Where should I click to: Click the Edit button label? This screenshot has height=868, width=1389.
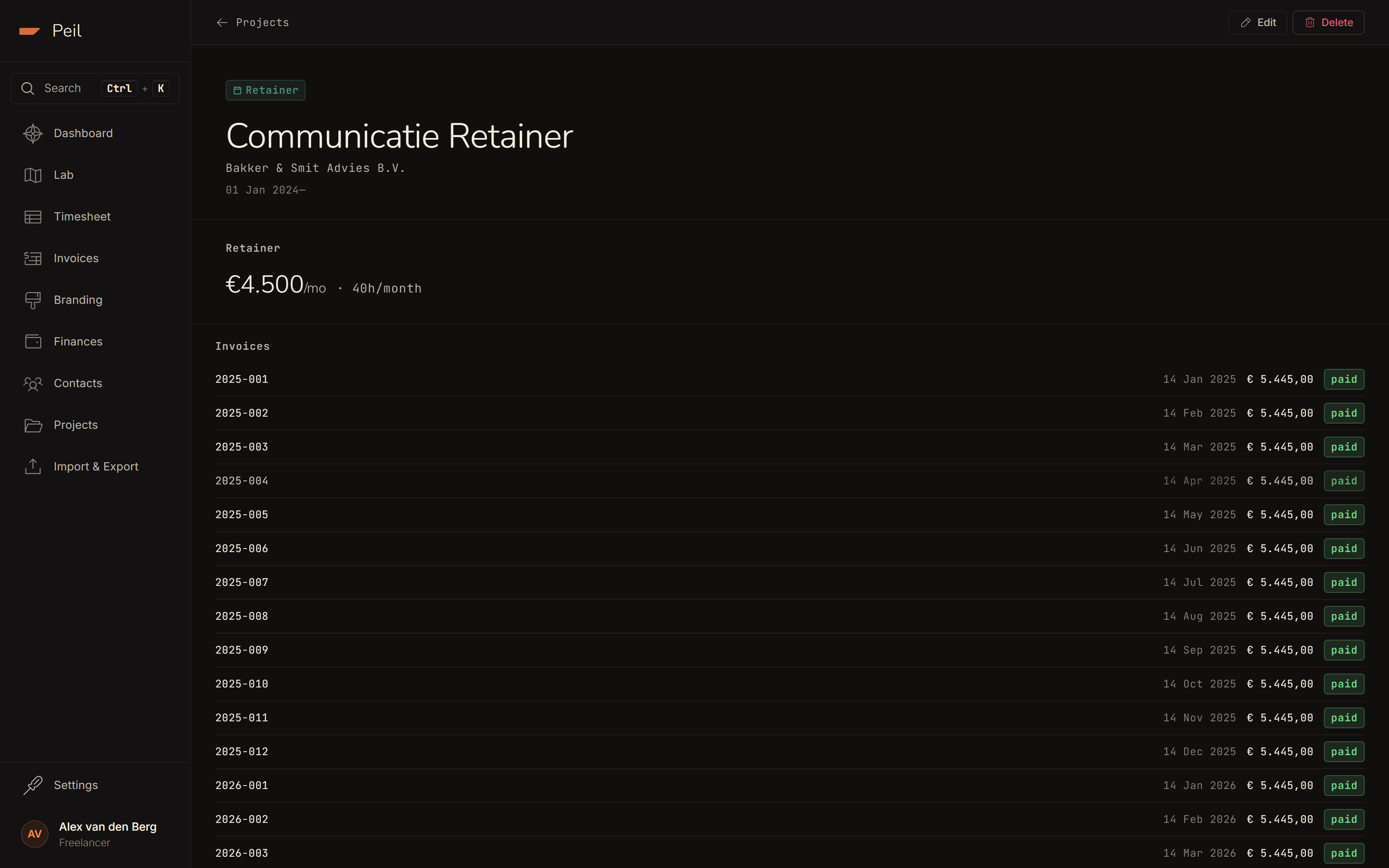tap(1266, 23)
